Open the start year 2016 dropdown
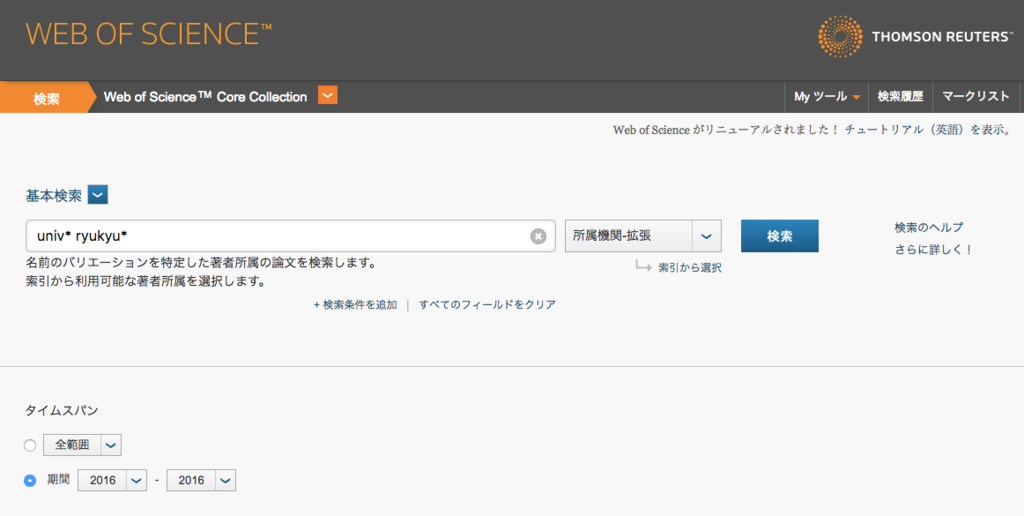Viewport: 1024px width, 516px height. [x=112, y=480]
